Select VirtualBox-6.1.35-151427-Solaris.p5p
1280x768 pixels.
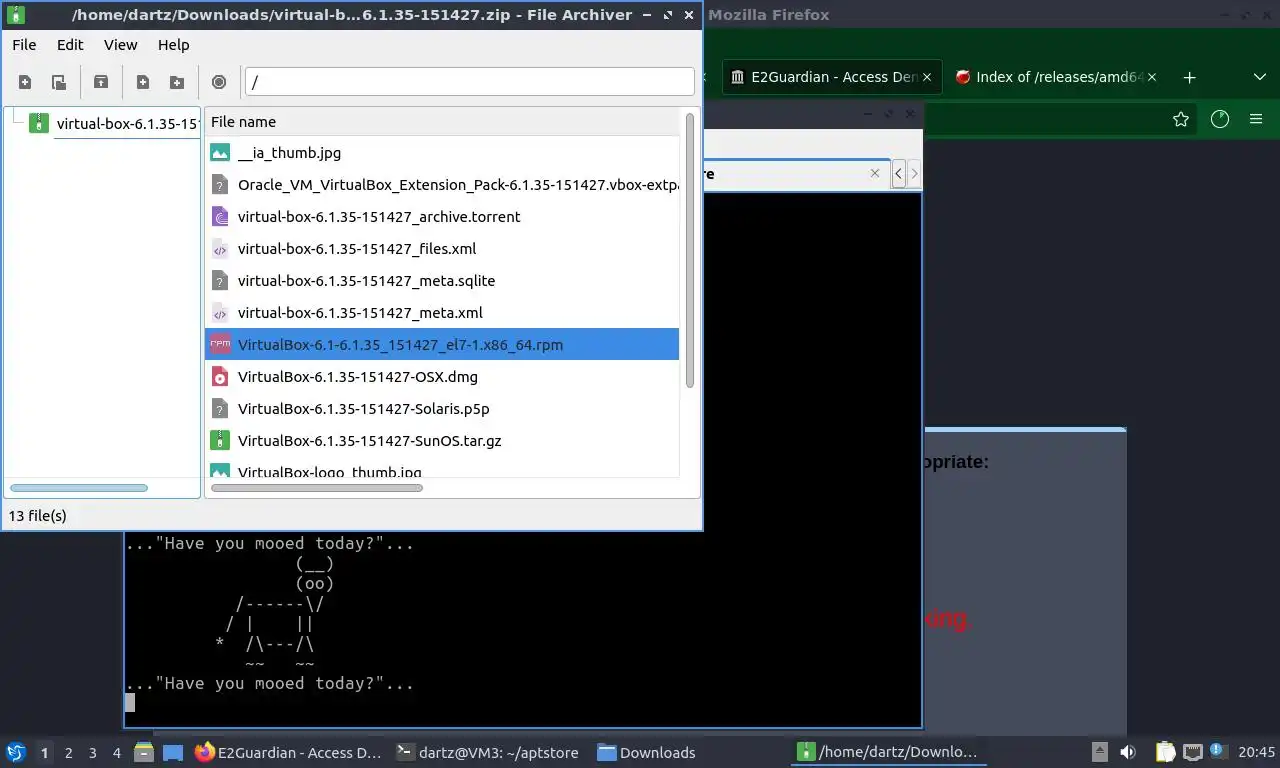pos(442,409)
